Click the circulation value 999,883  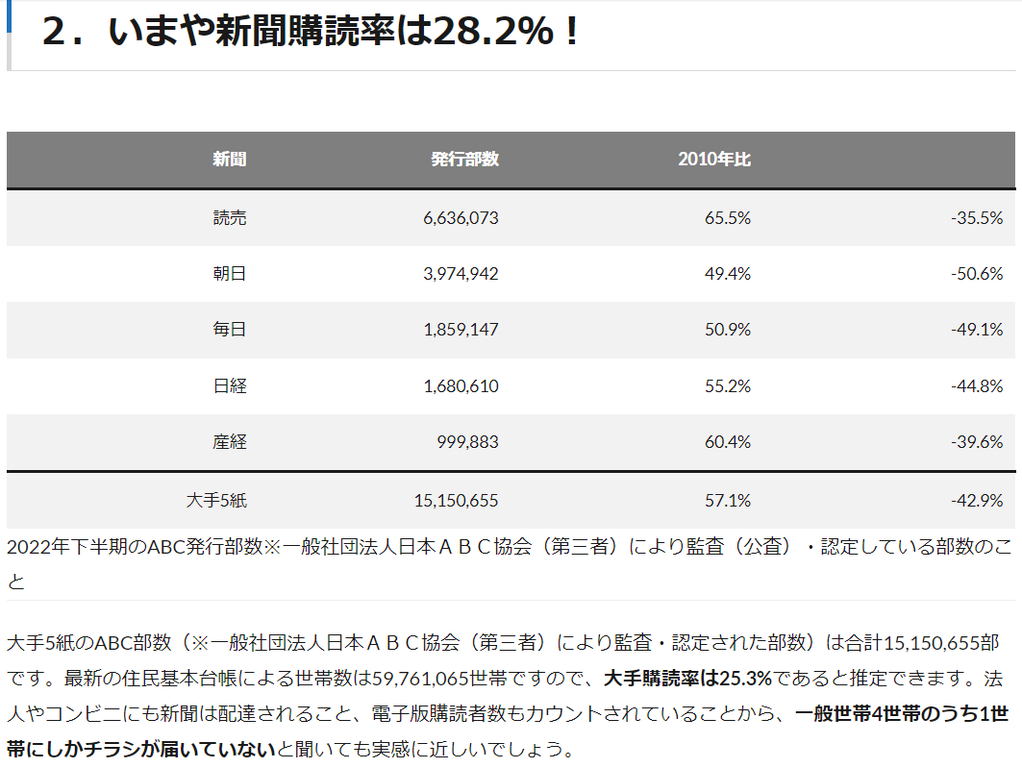coord(467,442)
